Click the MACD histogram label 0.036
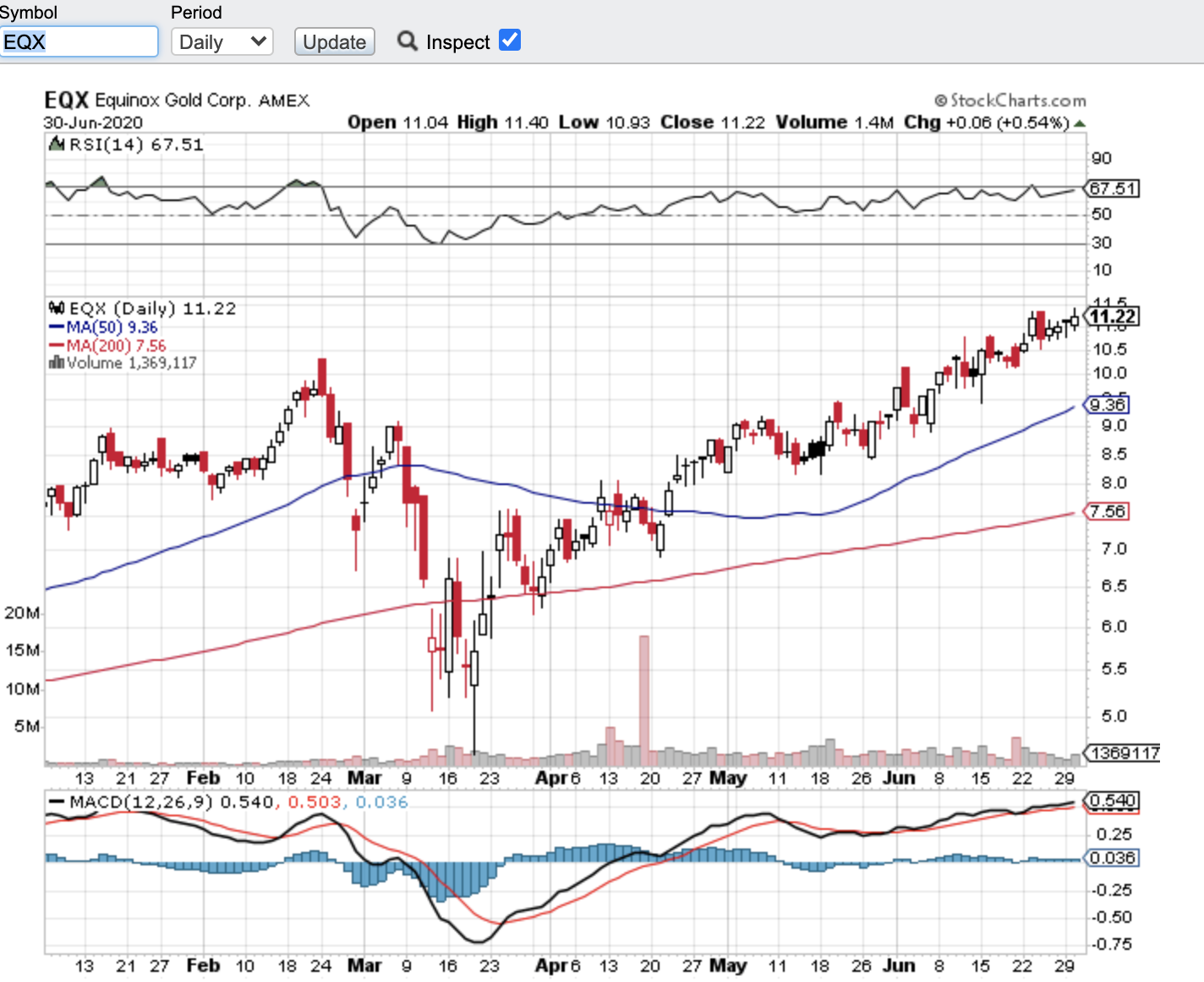 click(x=1112, y=858)
